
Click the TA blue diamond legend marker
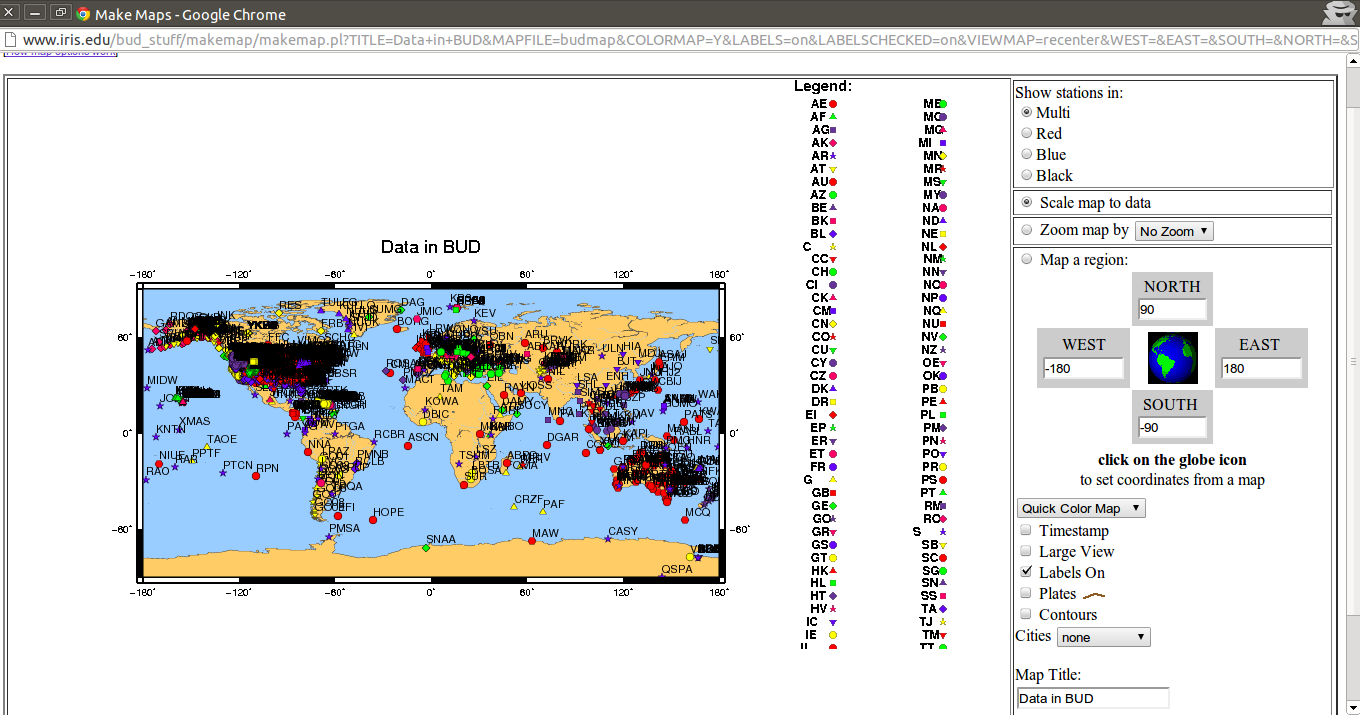tap(942, 609)
